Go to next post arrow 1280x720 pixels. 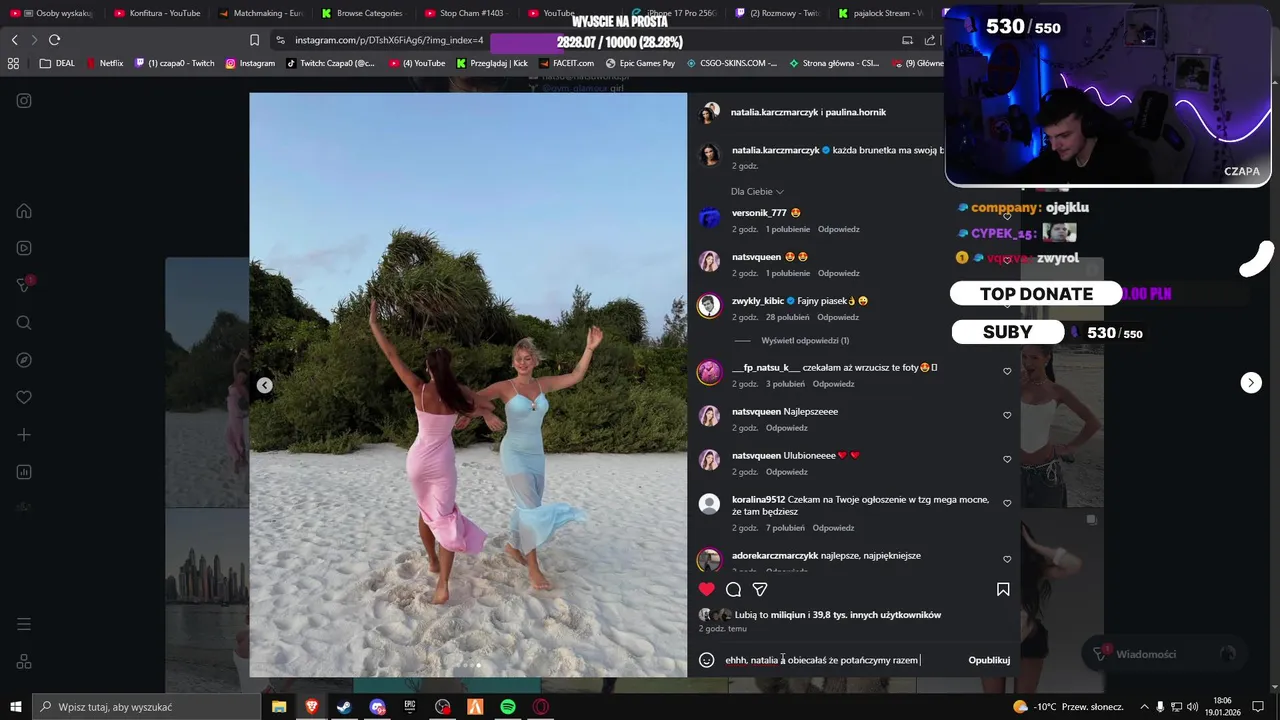click(x=1251, y=383)
